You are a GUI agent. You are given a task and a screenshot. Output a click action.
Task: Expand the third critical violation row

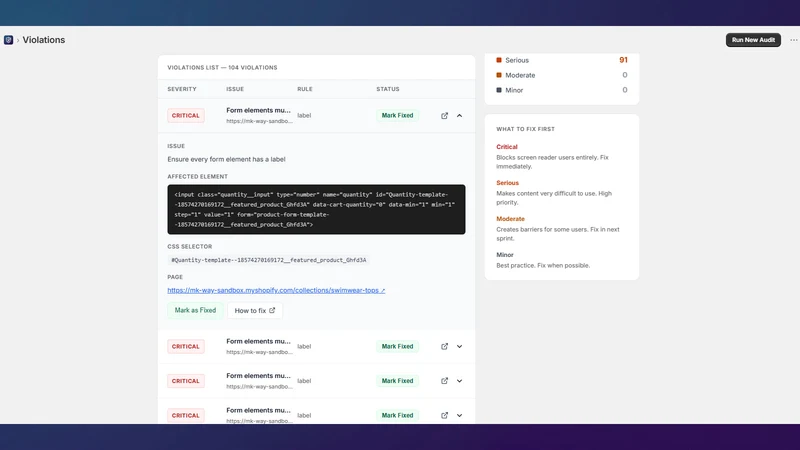[x=460, y=381]
